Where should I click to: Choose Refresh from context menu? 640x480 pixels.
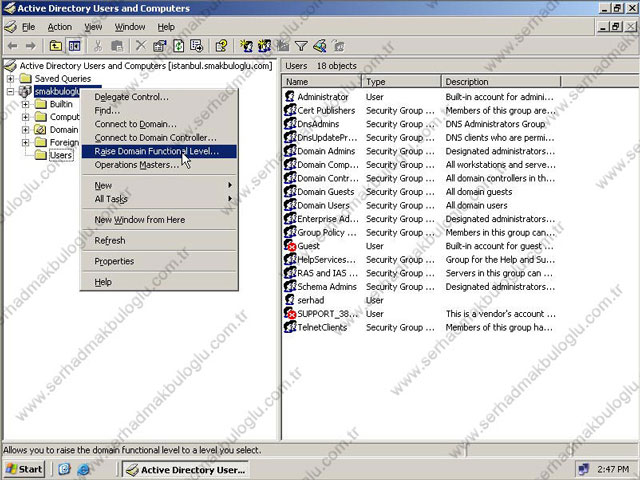tap(159, 240)
